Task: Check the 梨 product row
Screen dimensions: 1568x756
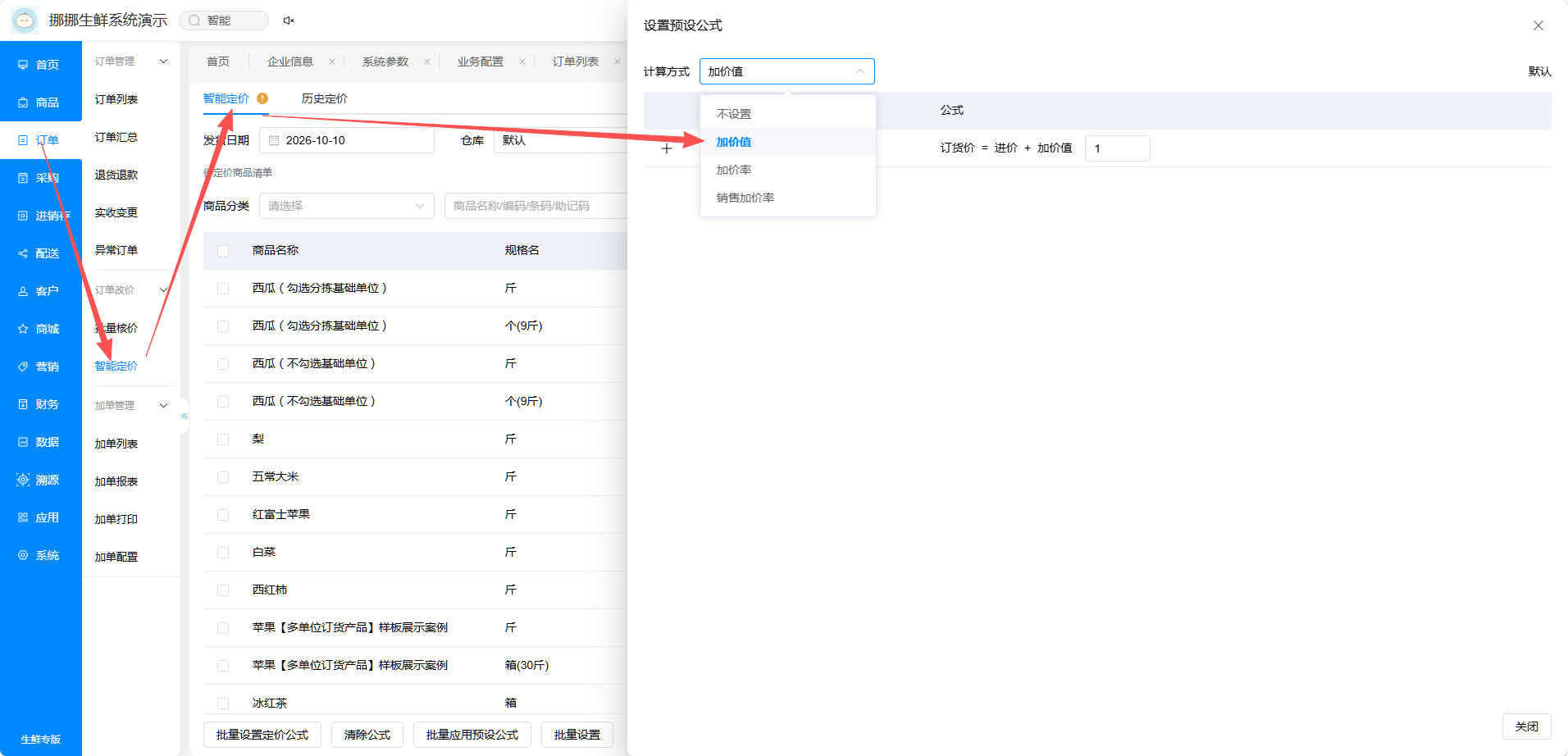Action: [x=223, y=439]
